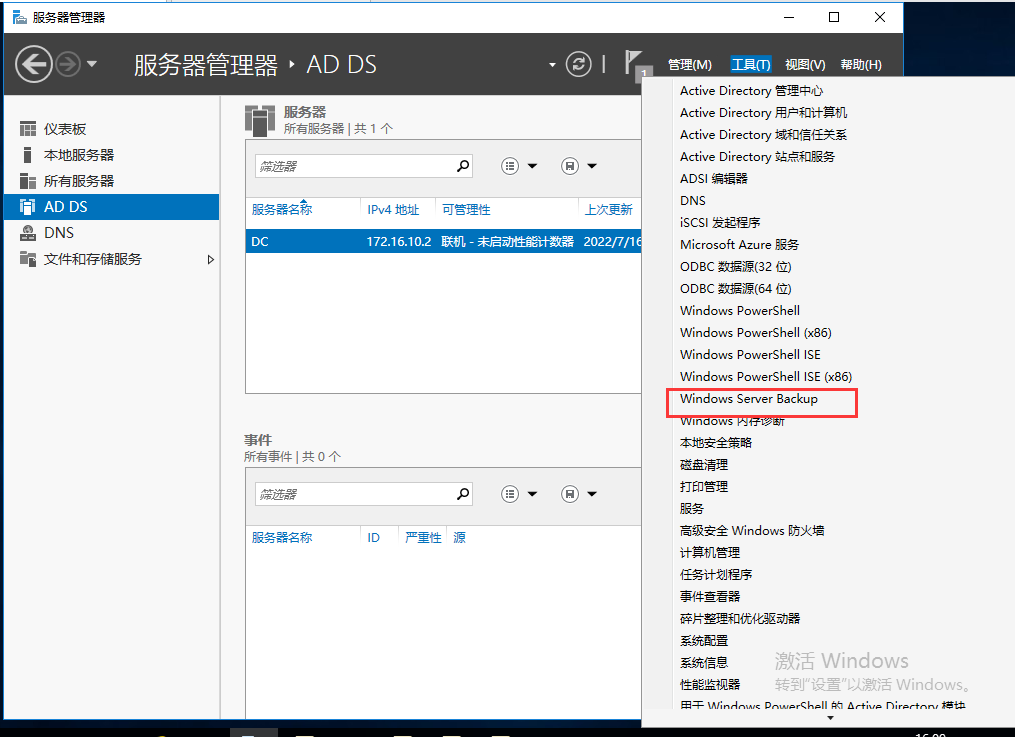The width and height of the screenshot is (1015, 737).
Task: Open the 工具(T) menu
Action: click(751, 65)
